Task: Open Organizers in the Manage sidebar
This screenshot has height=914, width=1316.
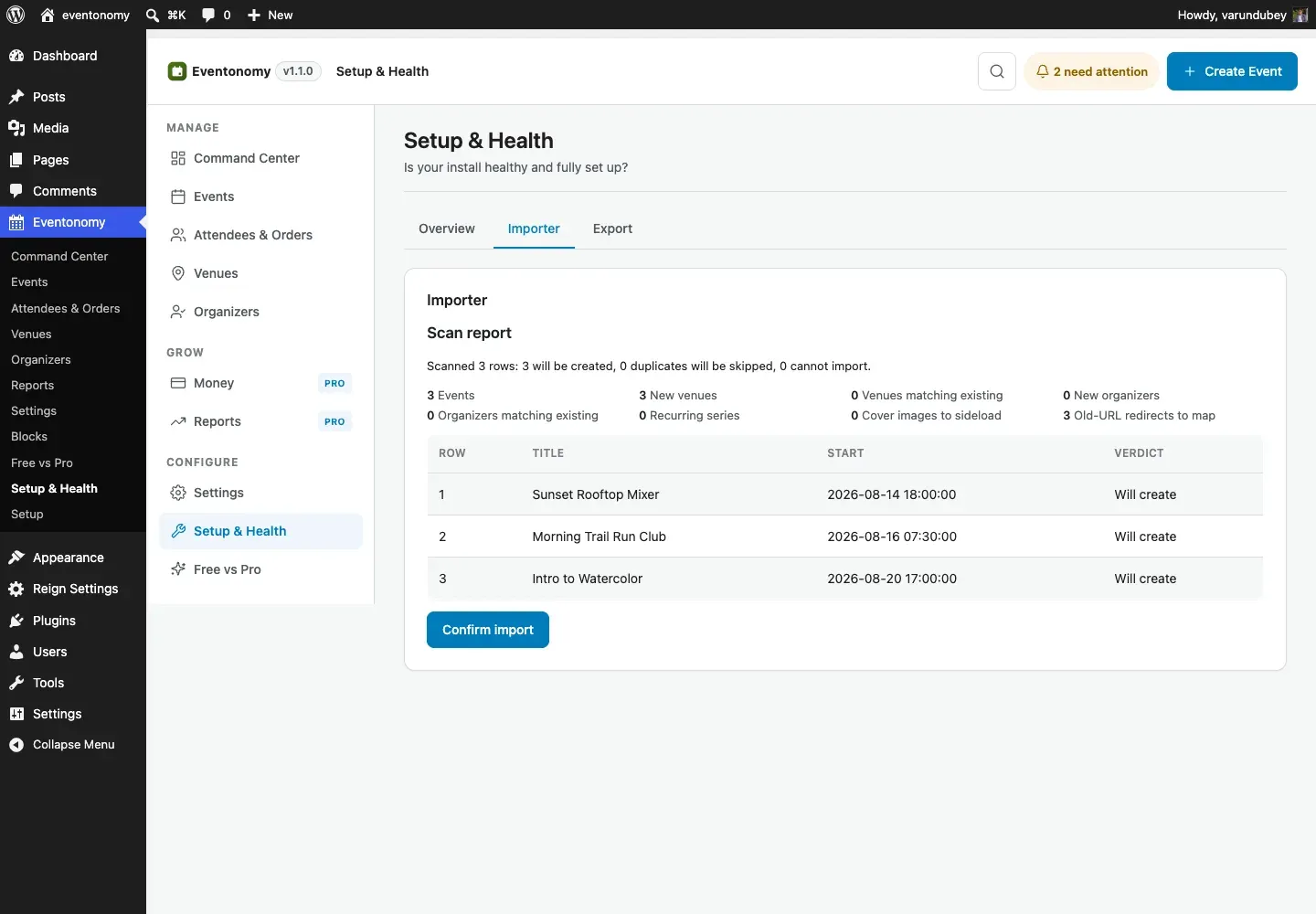Action: [x=261, y=312]
